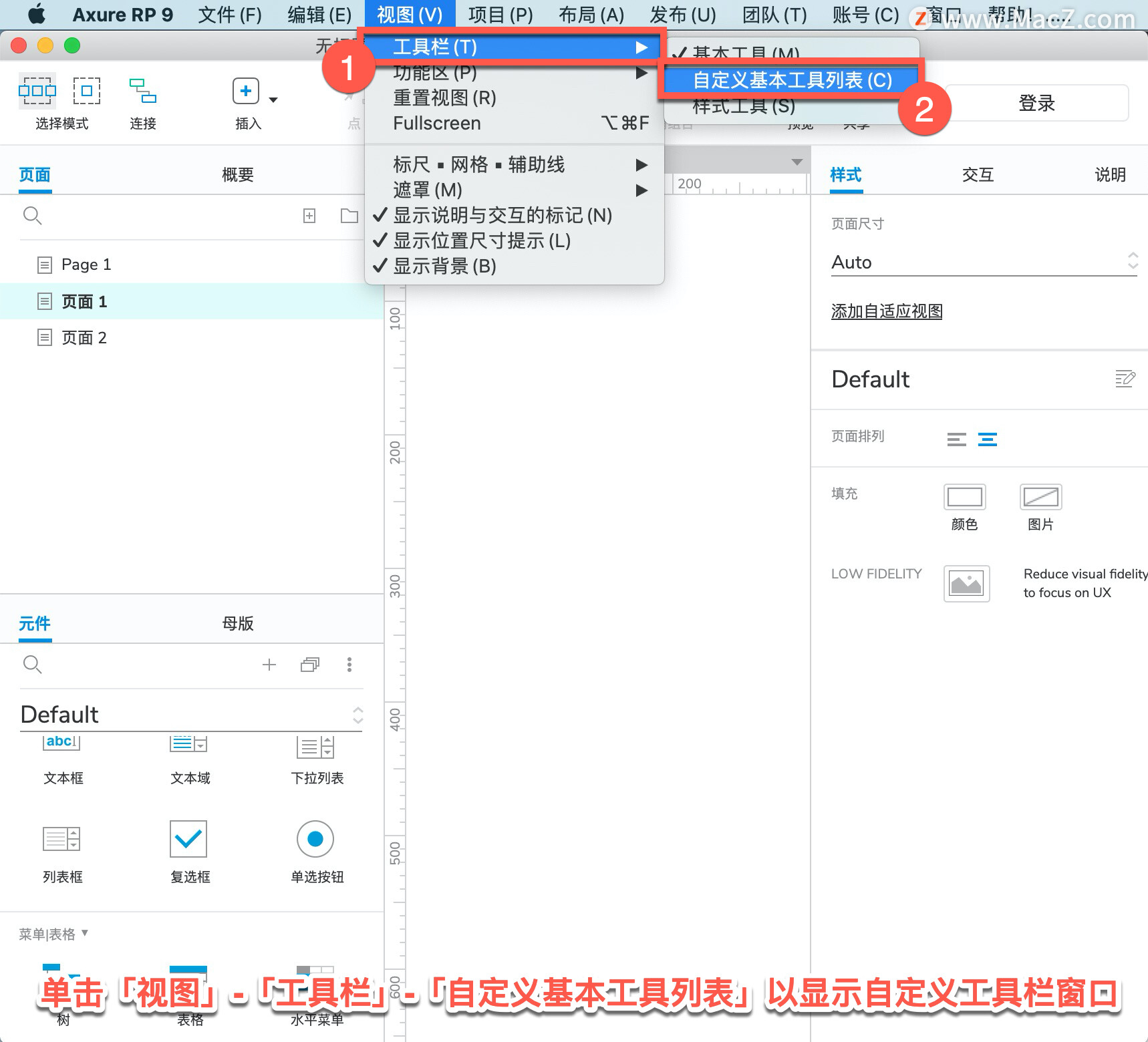
Task: Pick the 水平菜单 horizontal menu widget
Action: point(317,995)
